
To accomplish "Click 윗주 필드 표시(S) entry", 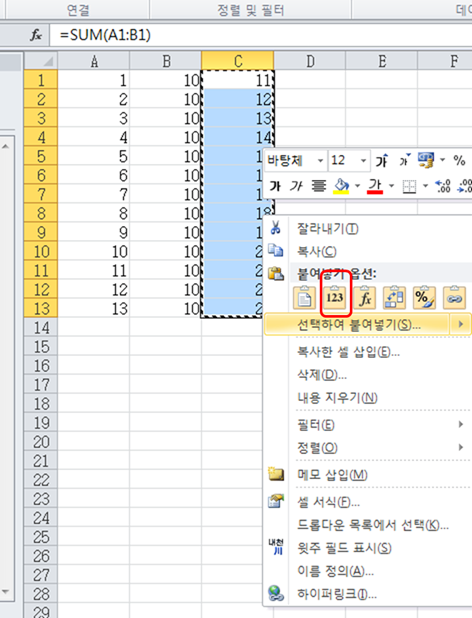I will pyautogui.click(x=344, y=548).
